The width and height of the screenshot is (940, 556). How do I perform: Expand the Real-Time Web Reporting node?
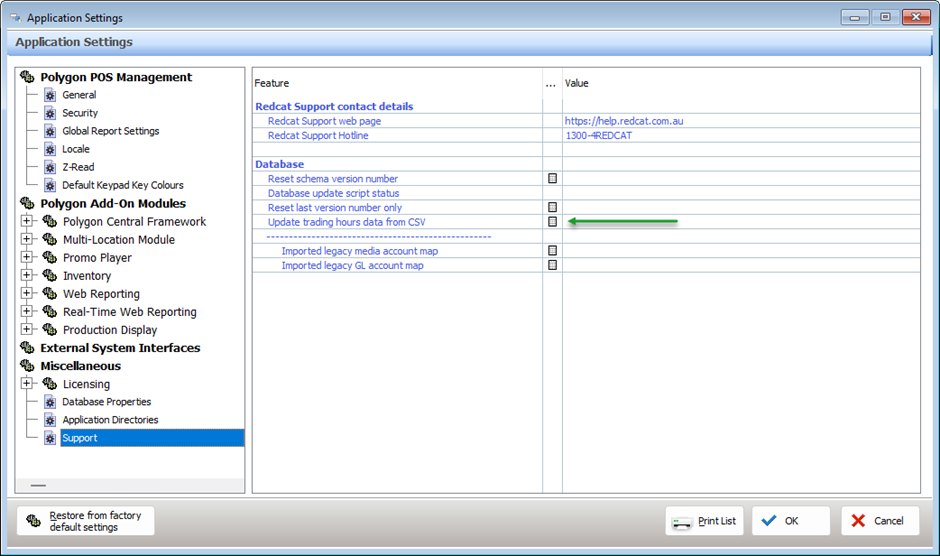(x=26, y=311)
